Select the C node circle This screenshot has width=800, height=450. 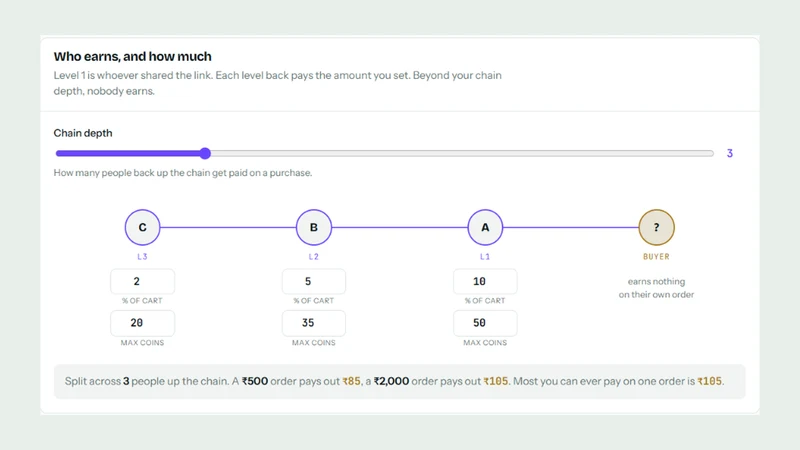(142, 227)
